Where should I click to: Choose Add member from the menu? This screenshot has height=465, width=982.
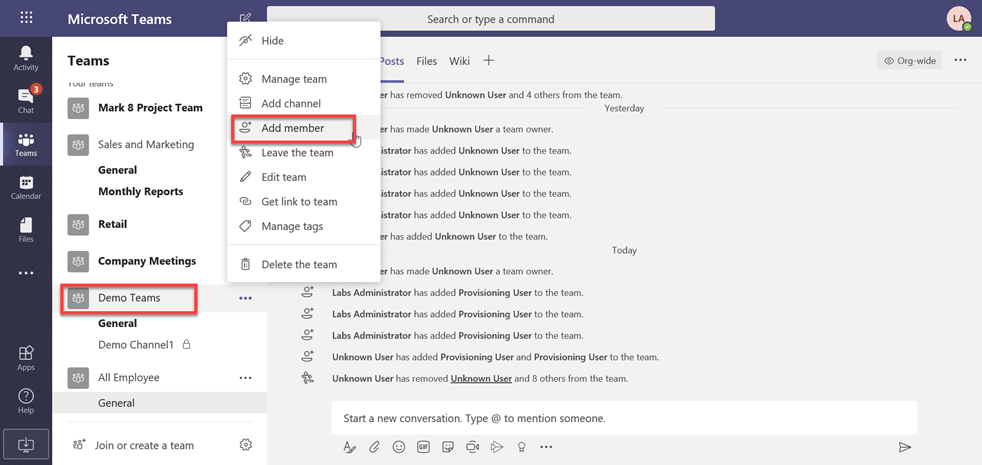point(304,128)
